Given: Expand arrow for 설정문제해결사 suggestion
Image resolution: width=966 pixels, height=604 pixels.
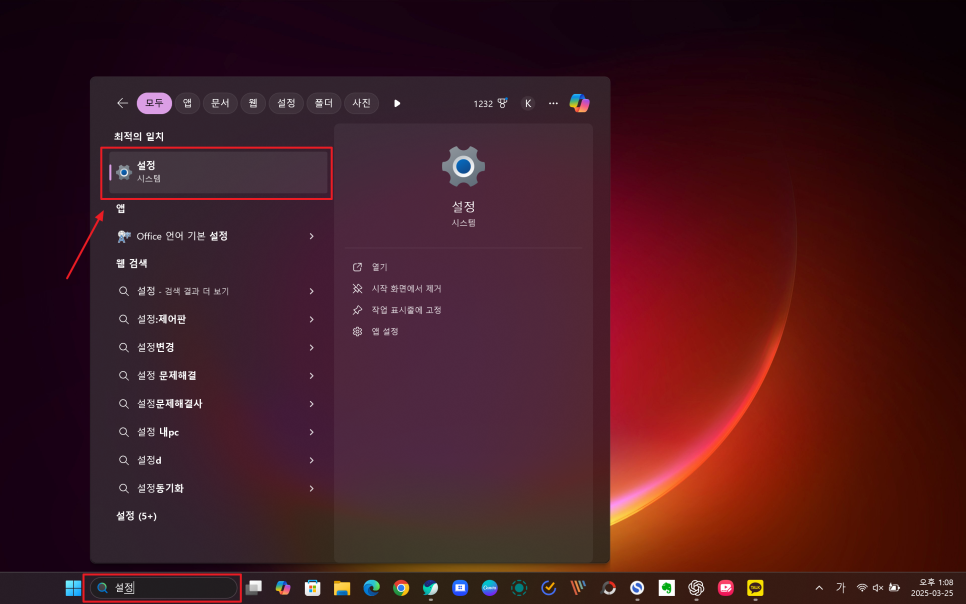Looking at the screenshot, I should tap(312, 404).
